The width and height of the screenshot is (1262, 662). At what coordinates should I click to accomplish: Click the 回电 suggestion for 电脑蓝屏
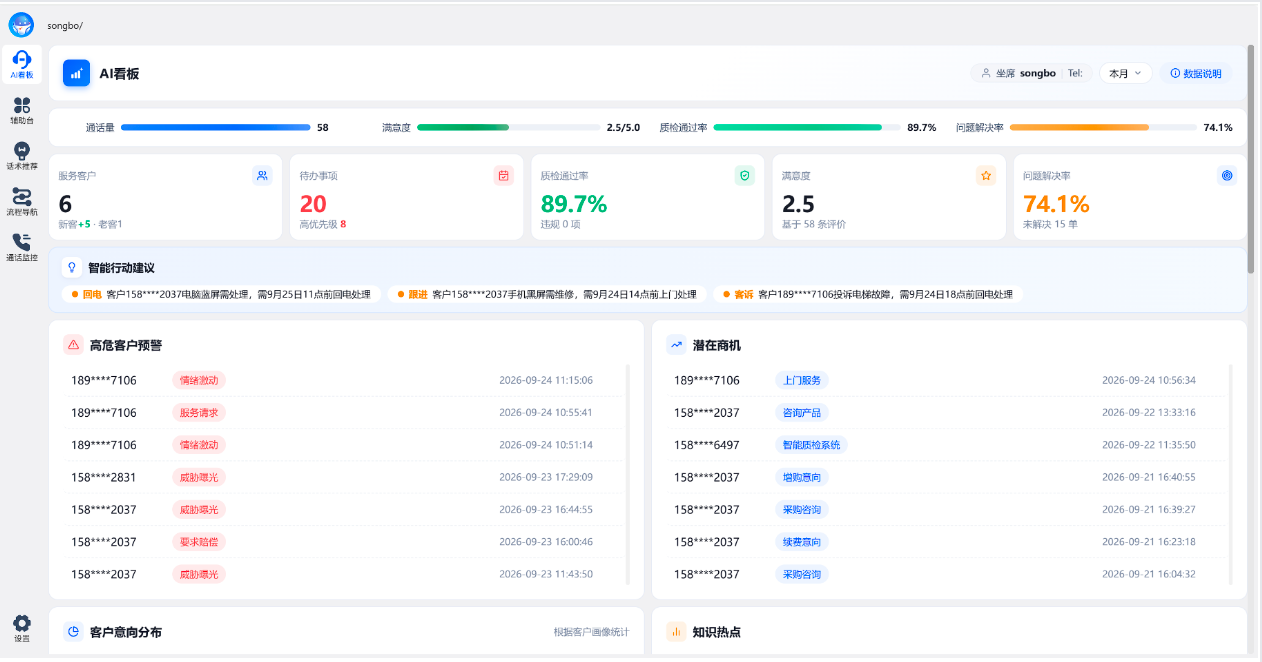[x=221, y=295]
